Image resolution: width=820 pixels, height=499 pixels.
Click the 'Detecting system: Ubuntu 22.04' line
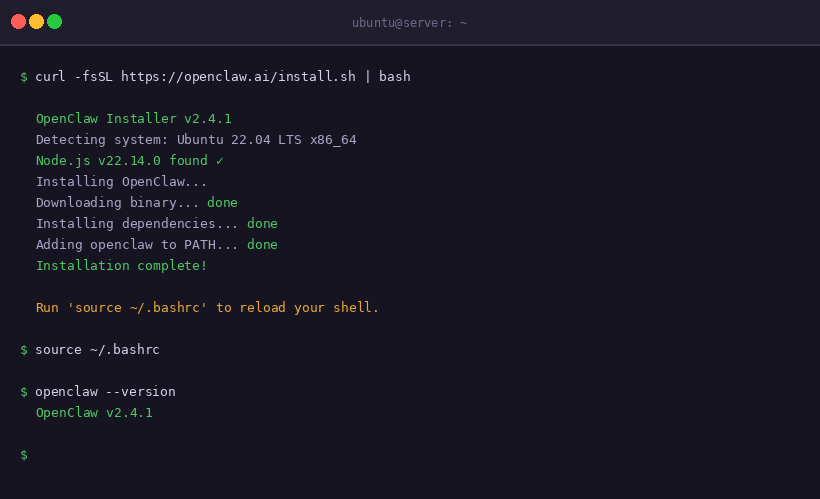pos(196,140)
